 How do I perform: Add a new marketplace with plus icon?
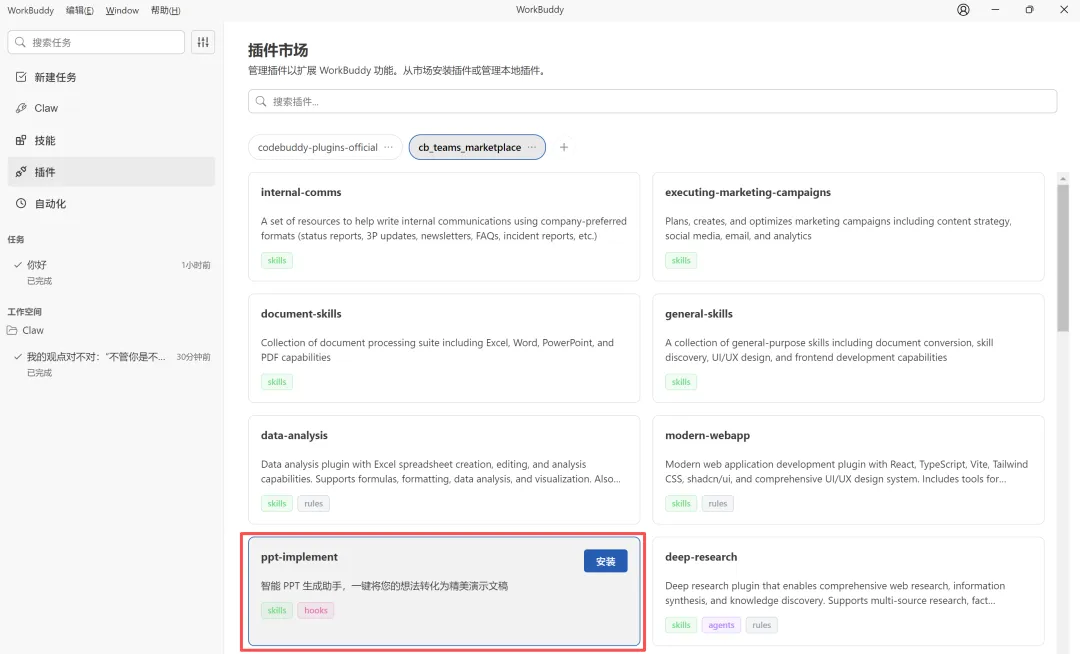click(x=563, y=147)
